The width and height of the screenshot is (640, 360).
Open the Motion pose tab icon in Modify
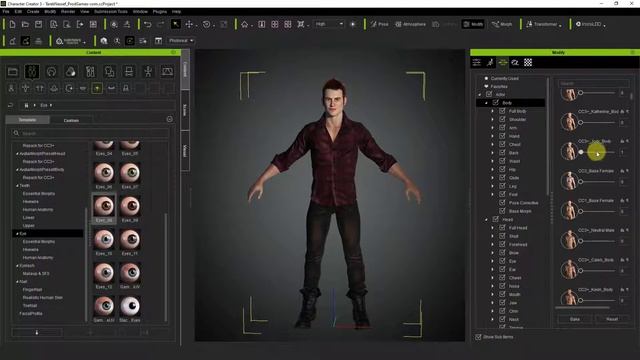click(490, 62)
